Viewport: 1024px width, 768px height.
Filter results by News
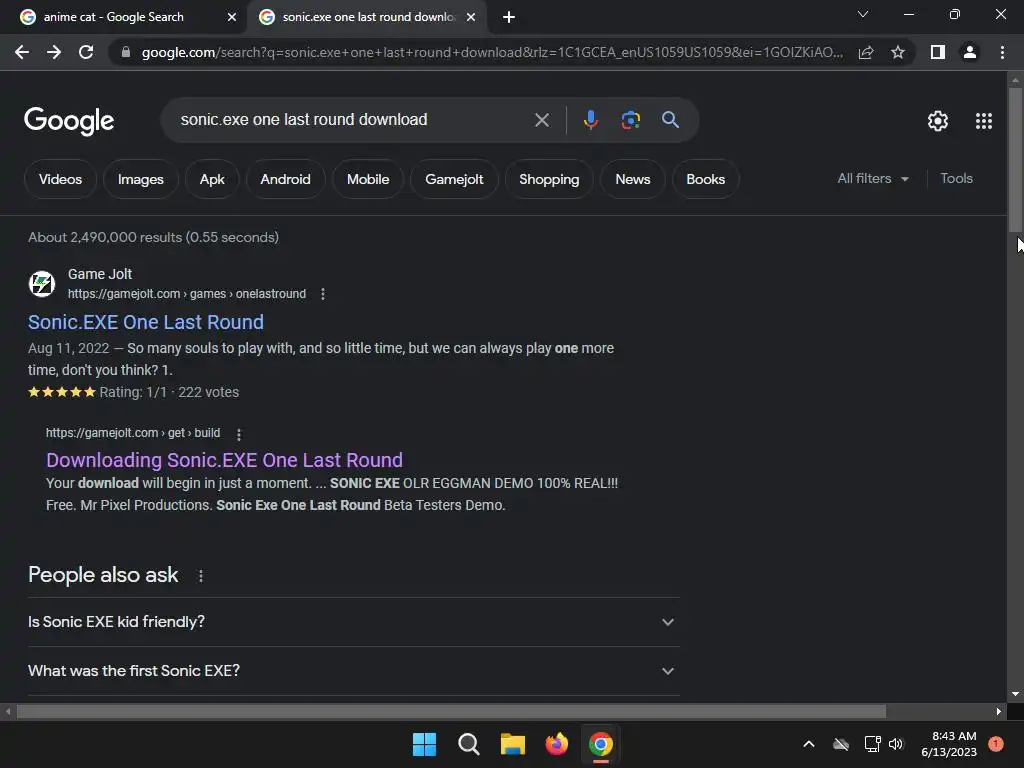633,179
